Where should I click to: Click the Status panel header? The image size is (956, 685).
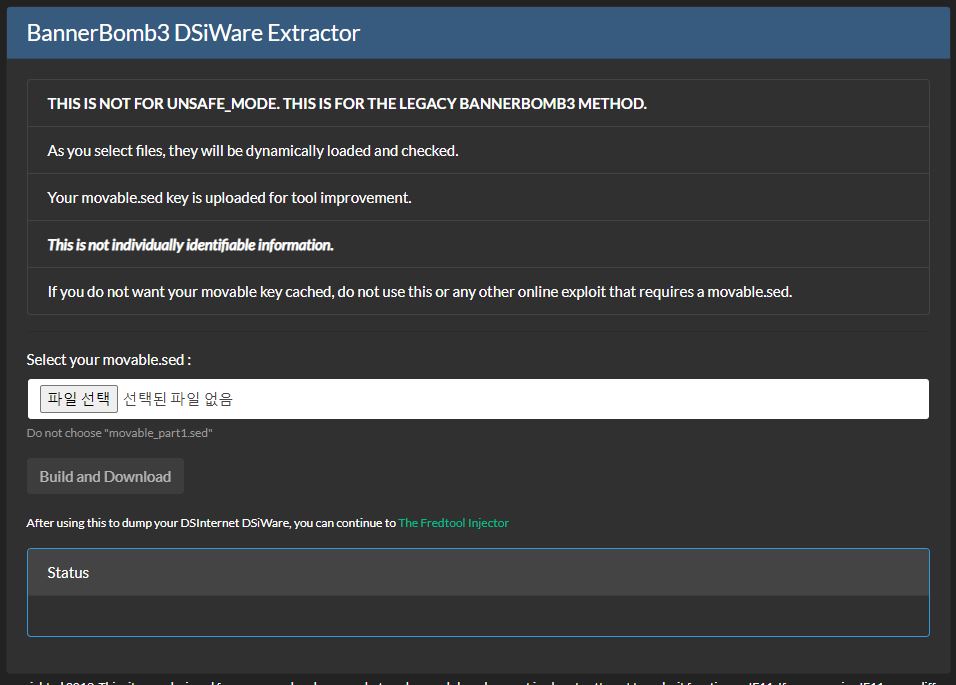tap(478, 573)
